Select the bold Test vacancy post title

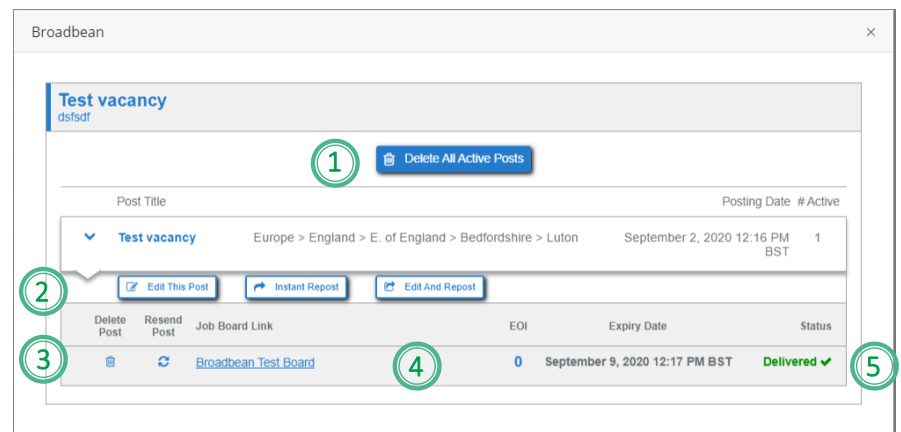[x=157, y=237]
